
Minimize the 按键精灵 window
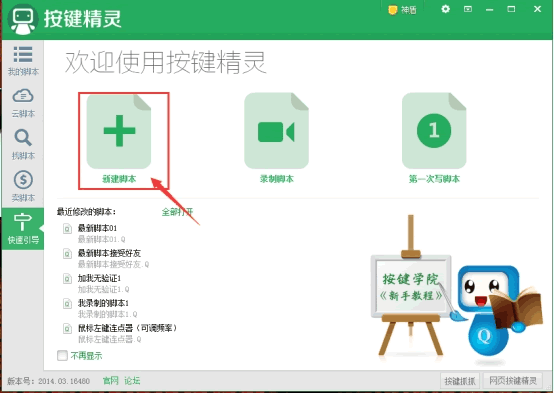(x=489, y=10)
